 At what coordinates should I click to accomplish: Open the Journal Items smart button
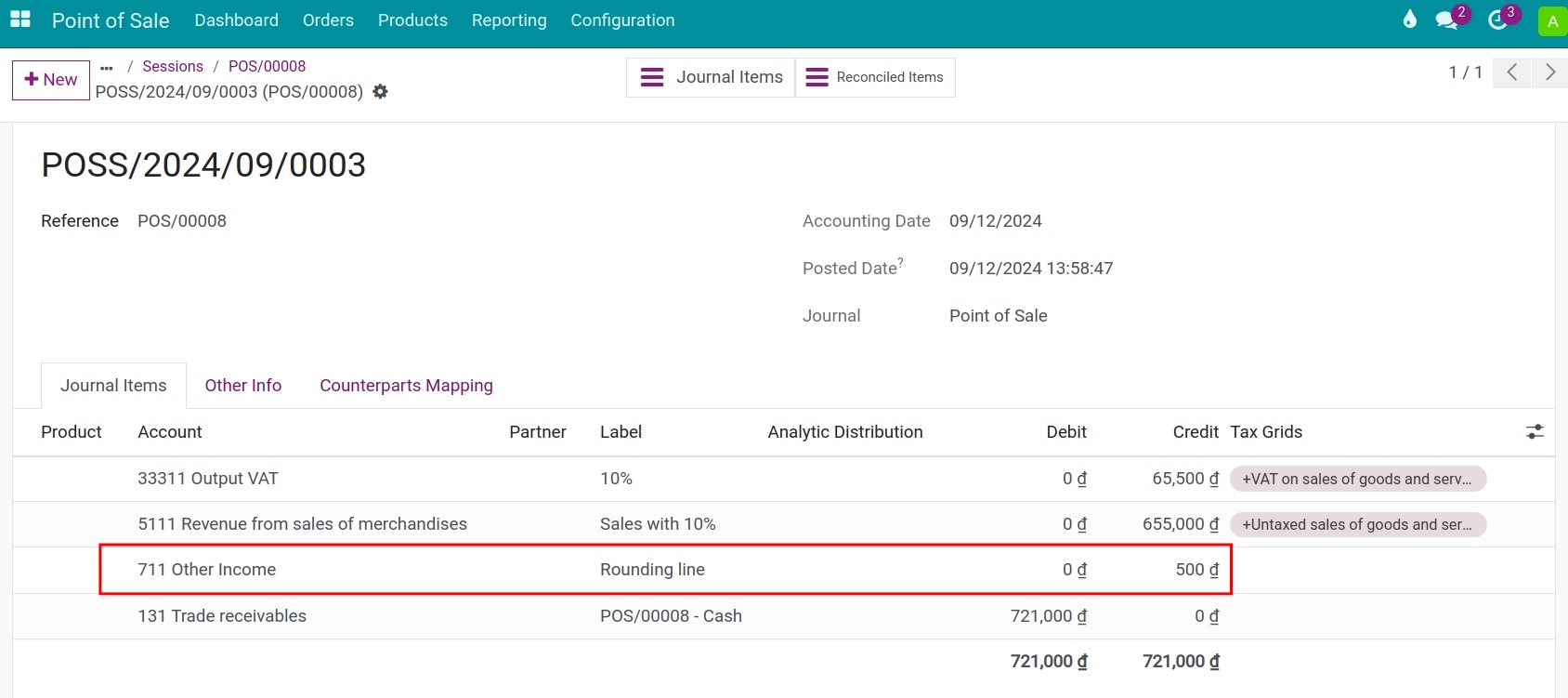point(711,77)
